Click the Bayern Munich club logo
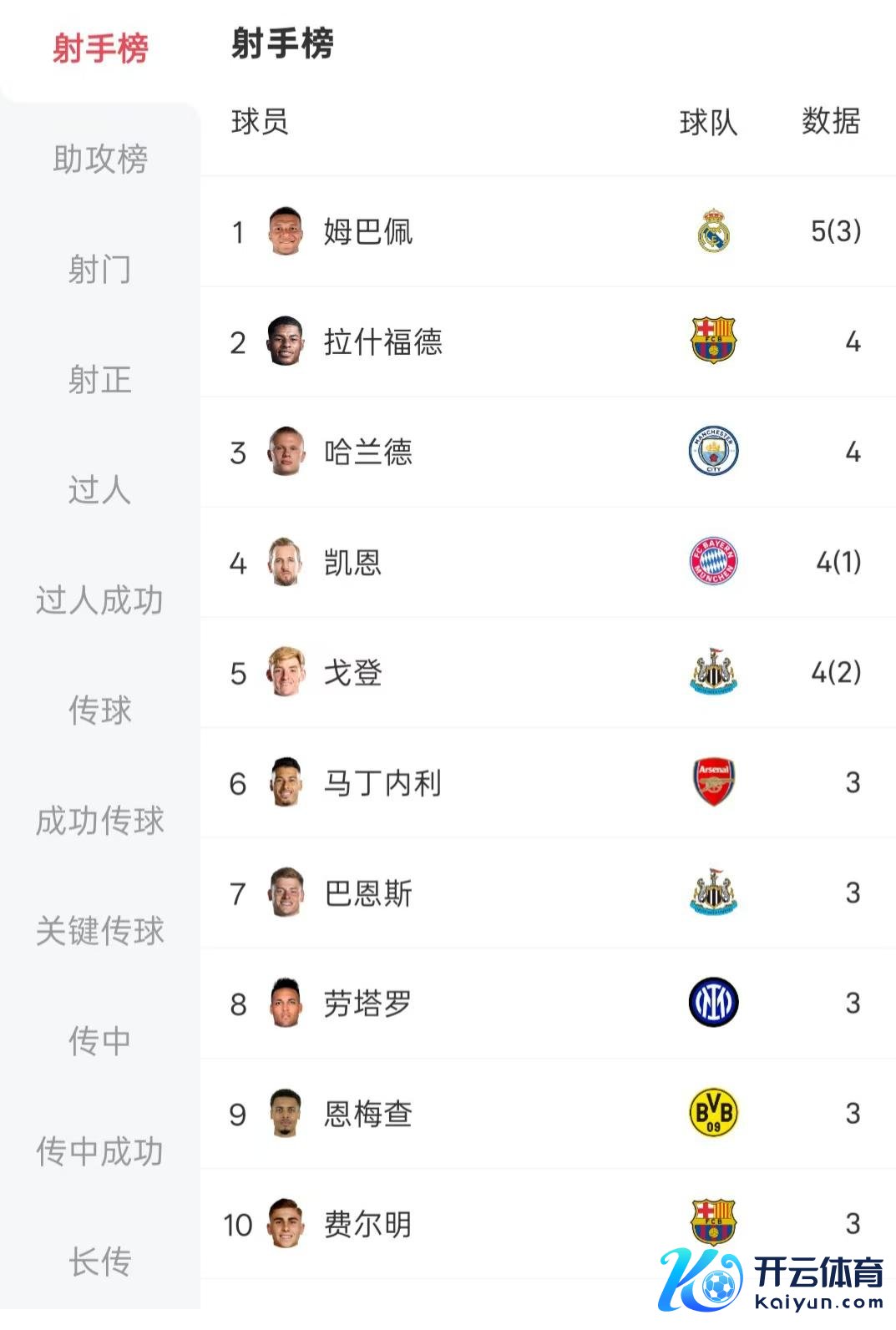Image resolution: width=896 pixels, height=1330 pixels. tap(713, 562)
